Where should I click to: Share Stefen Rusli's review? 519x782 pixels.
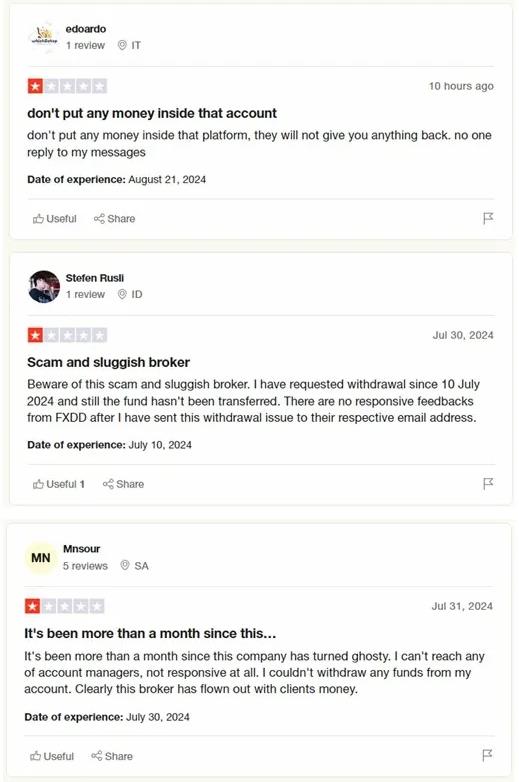point(123,484)
